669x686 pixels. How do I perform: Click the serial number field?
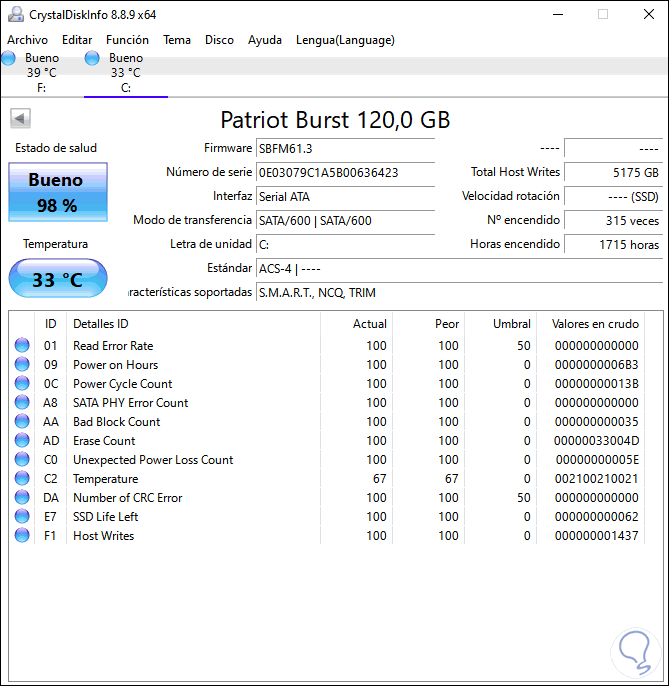tap(345, 172)
